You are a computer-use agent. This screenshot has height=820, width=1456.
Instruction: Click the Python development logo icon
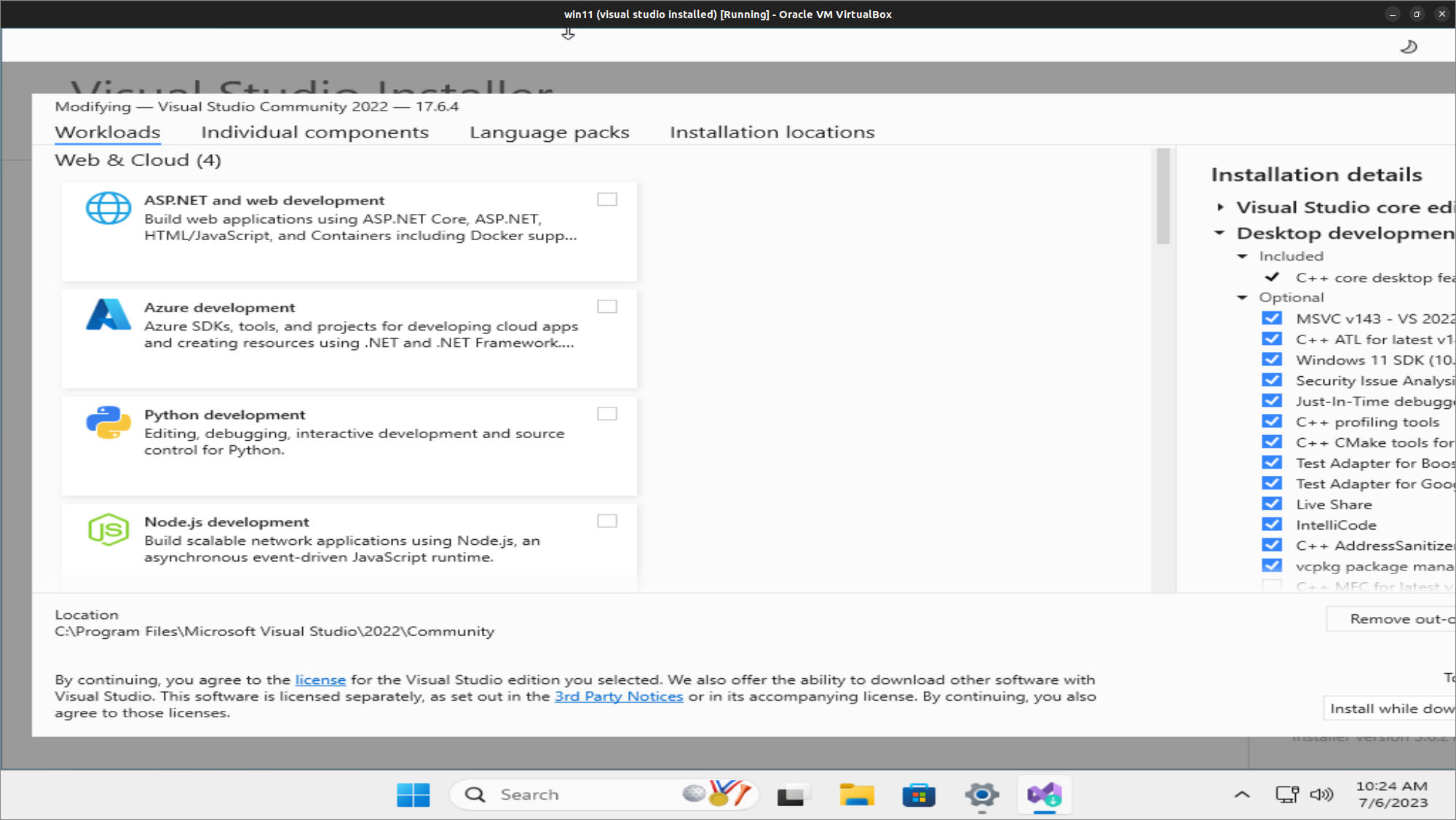point(108,422)
